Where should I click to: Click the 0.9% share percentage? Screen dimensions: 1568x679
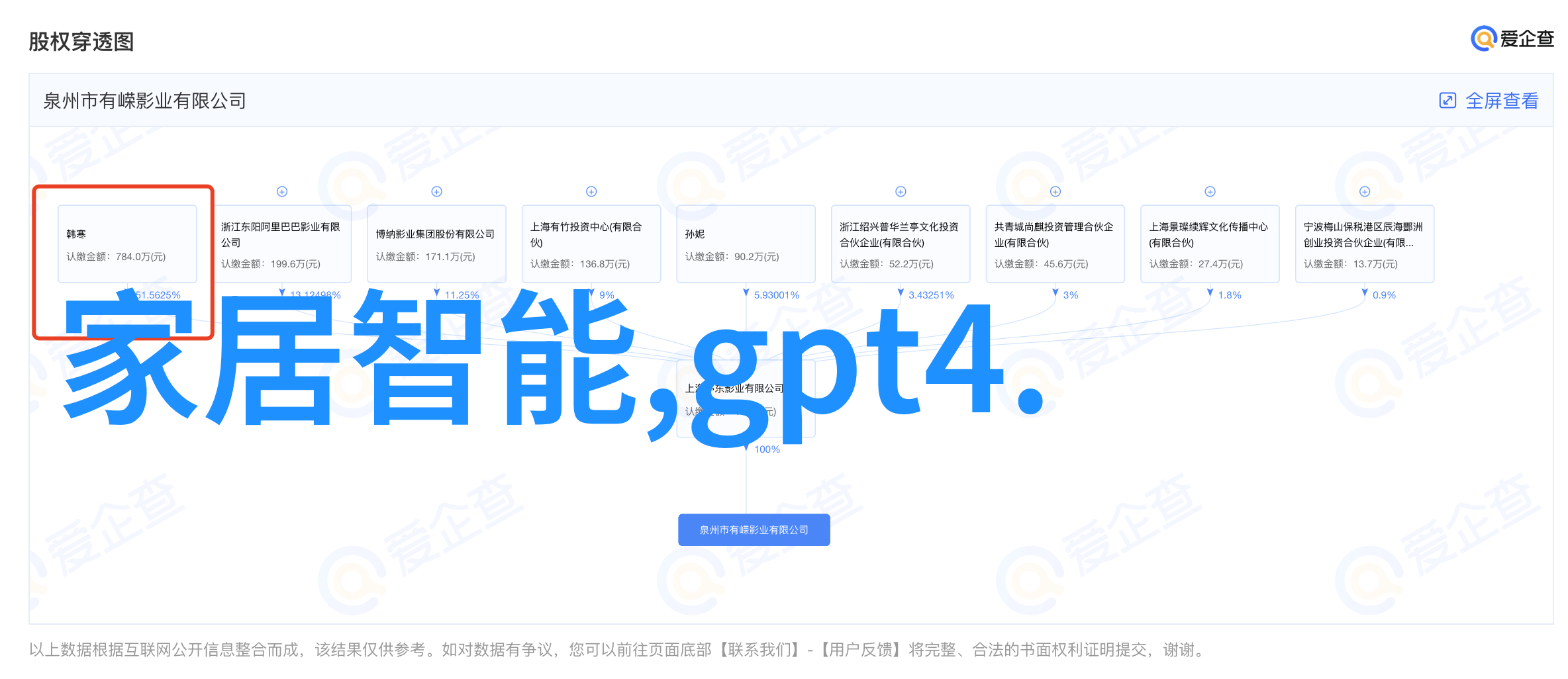click(1384, 295)
